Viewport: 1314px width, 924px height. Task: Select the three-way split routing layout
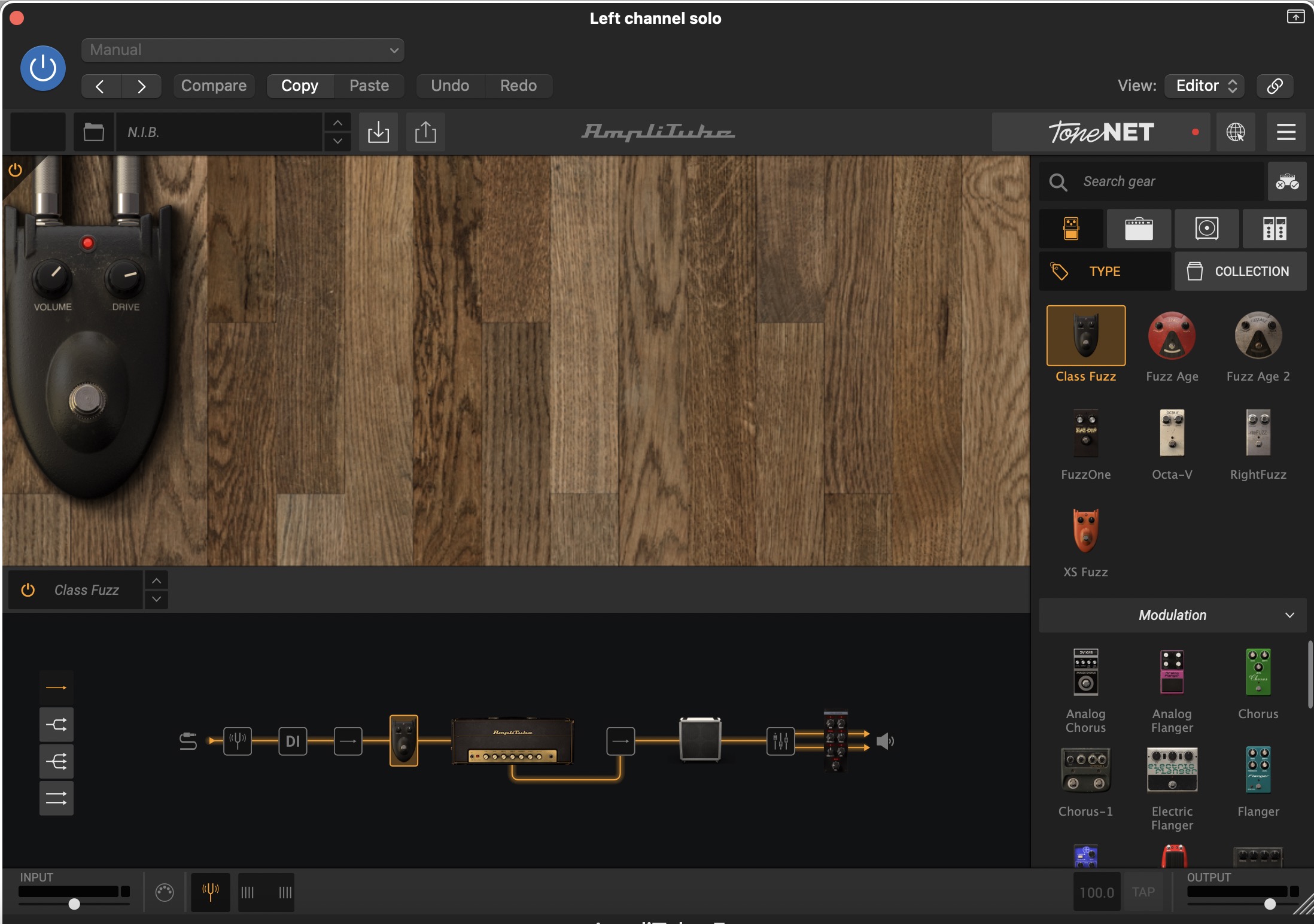[x=56, y=761]
